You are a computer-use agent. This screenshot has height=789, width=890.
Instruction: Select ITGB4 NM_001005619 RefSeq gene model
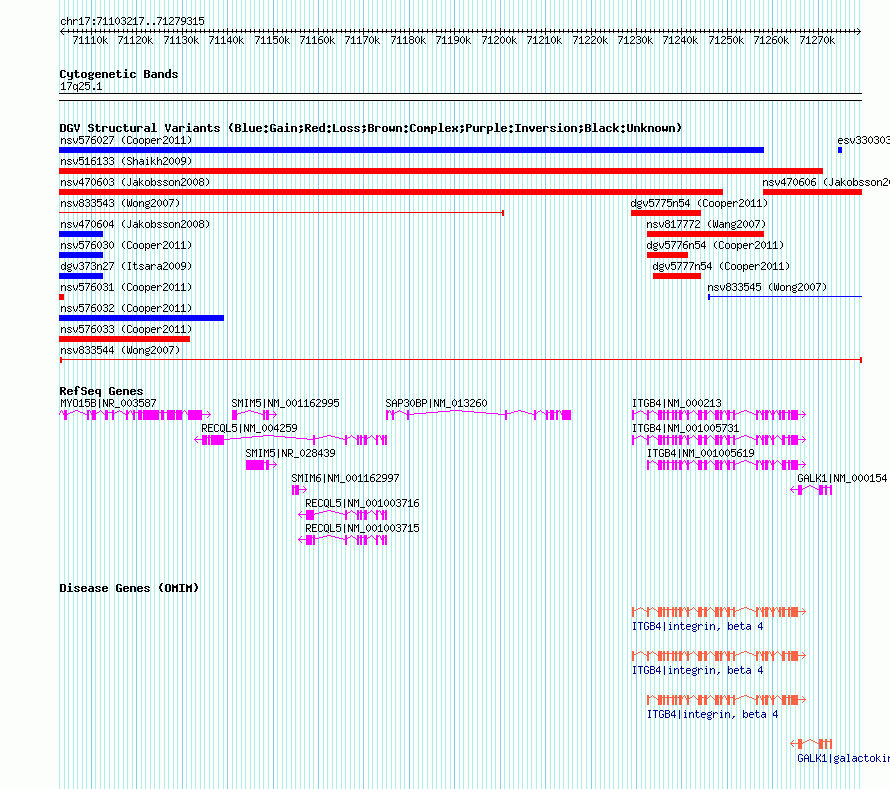pyautogui.click(x=727, y=465)
